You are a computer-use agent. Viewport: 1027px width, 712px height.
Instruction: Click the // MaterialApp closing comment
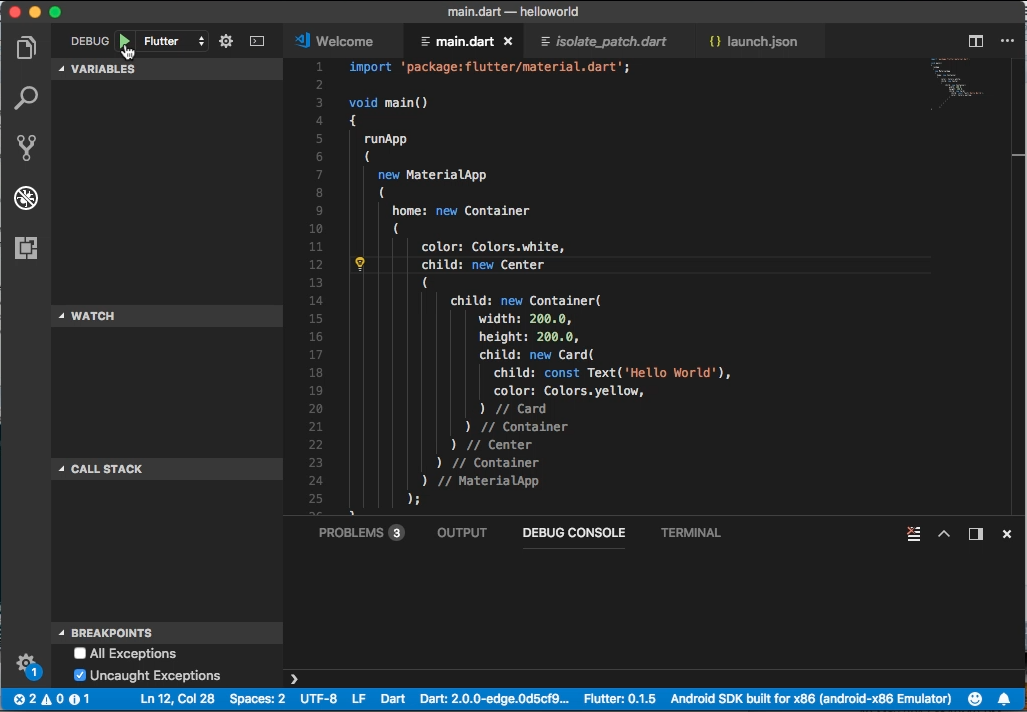(x=488, y=481)
